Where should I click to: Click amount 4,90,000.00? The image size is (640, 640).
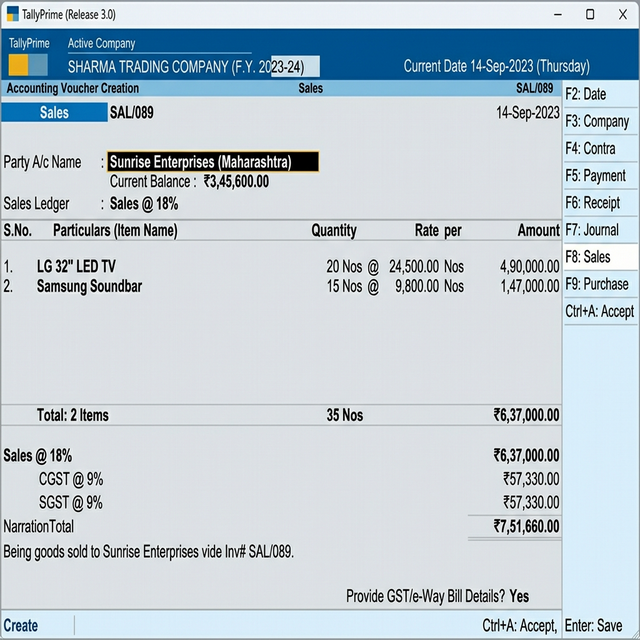point(529,267)
